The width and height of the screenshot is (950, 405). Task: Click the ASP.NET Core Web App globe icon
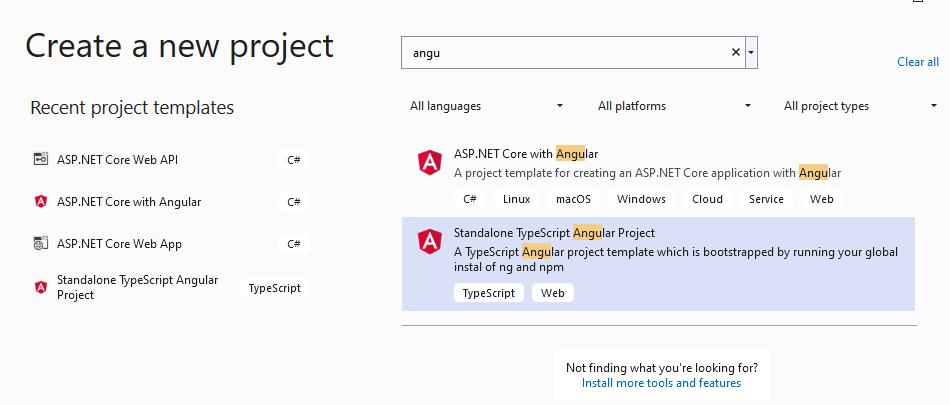click(x=41, y=244)
